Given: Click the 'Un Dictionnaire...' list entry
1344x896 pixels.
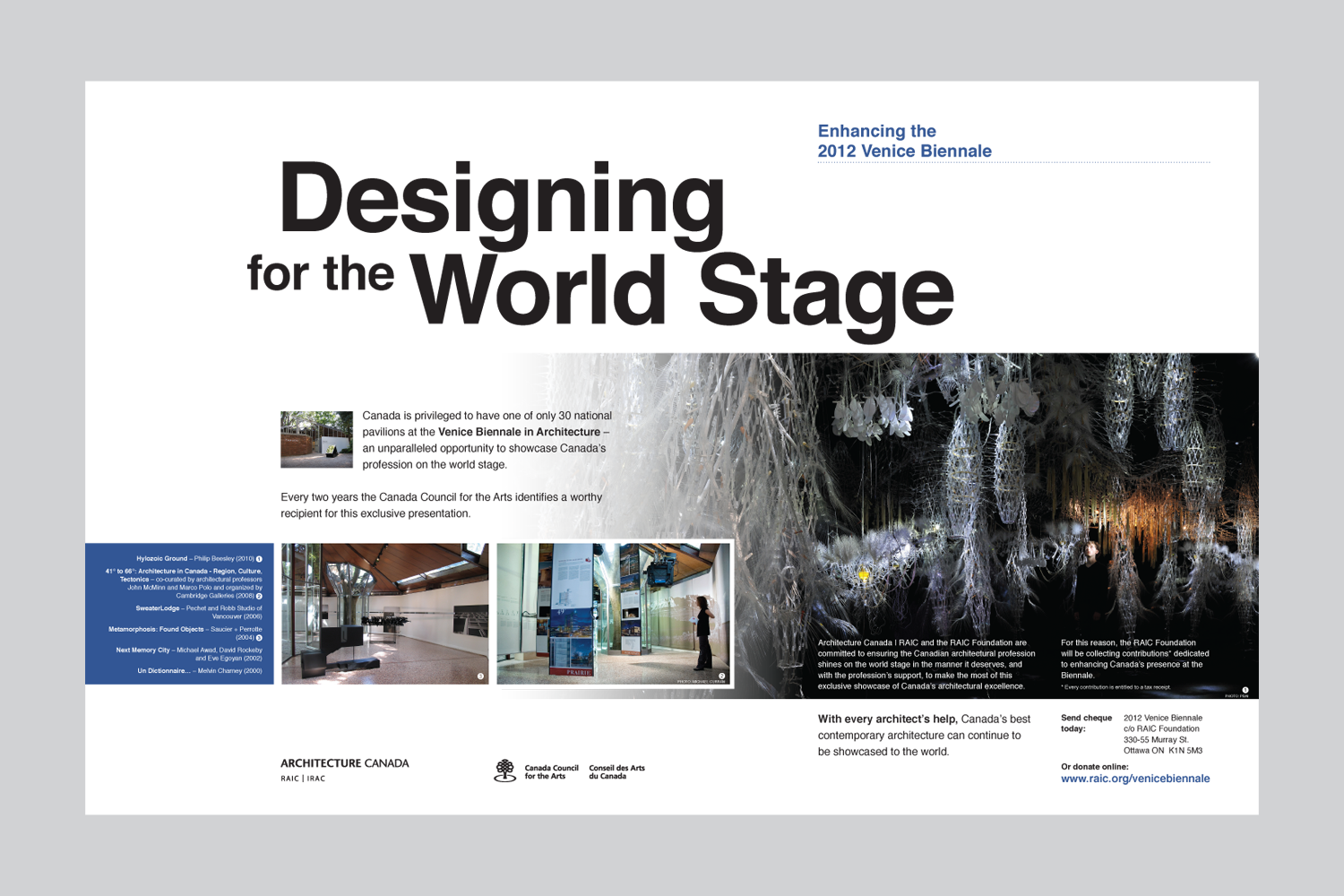Looking at the screenshot, I should click(163, 670).
